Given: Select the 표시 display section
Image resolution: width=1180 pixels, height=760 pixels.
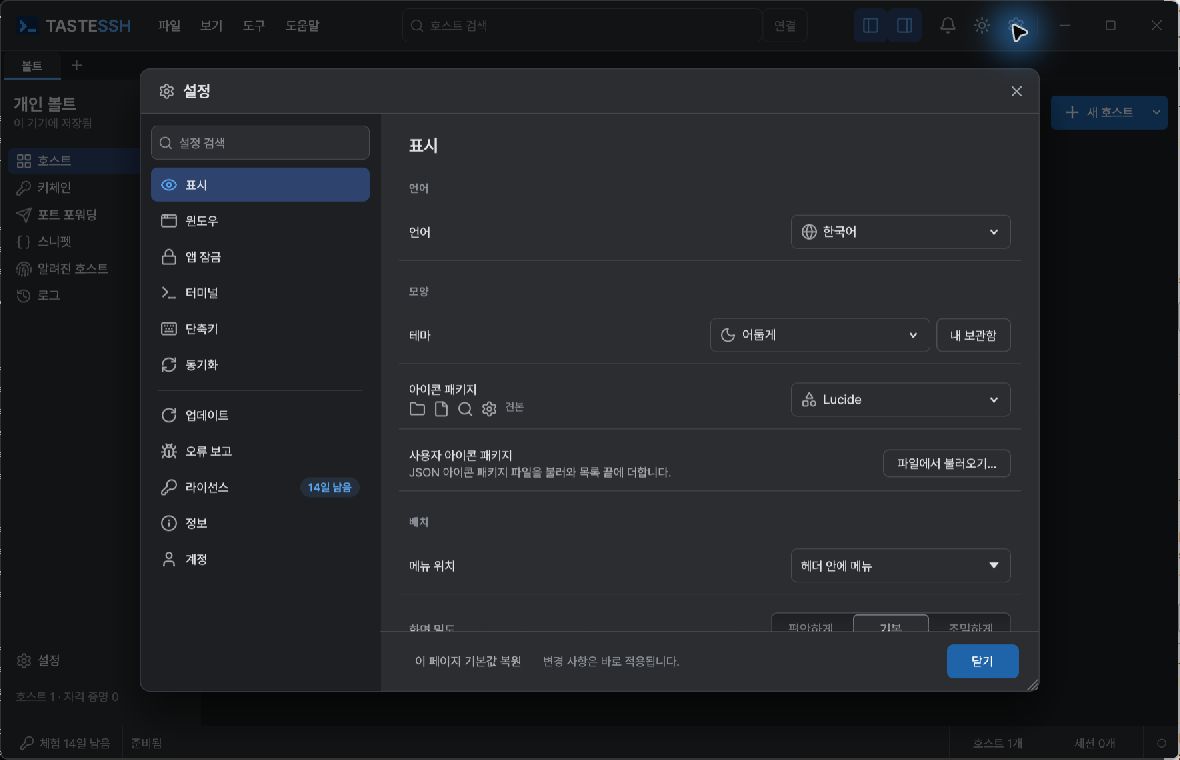Looking at the screenshot, I should (260, 185).
